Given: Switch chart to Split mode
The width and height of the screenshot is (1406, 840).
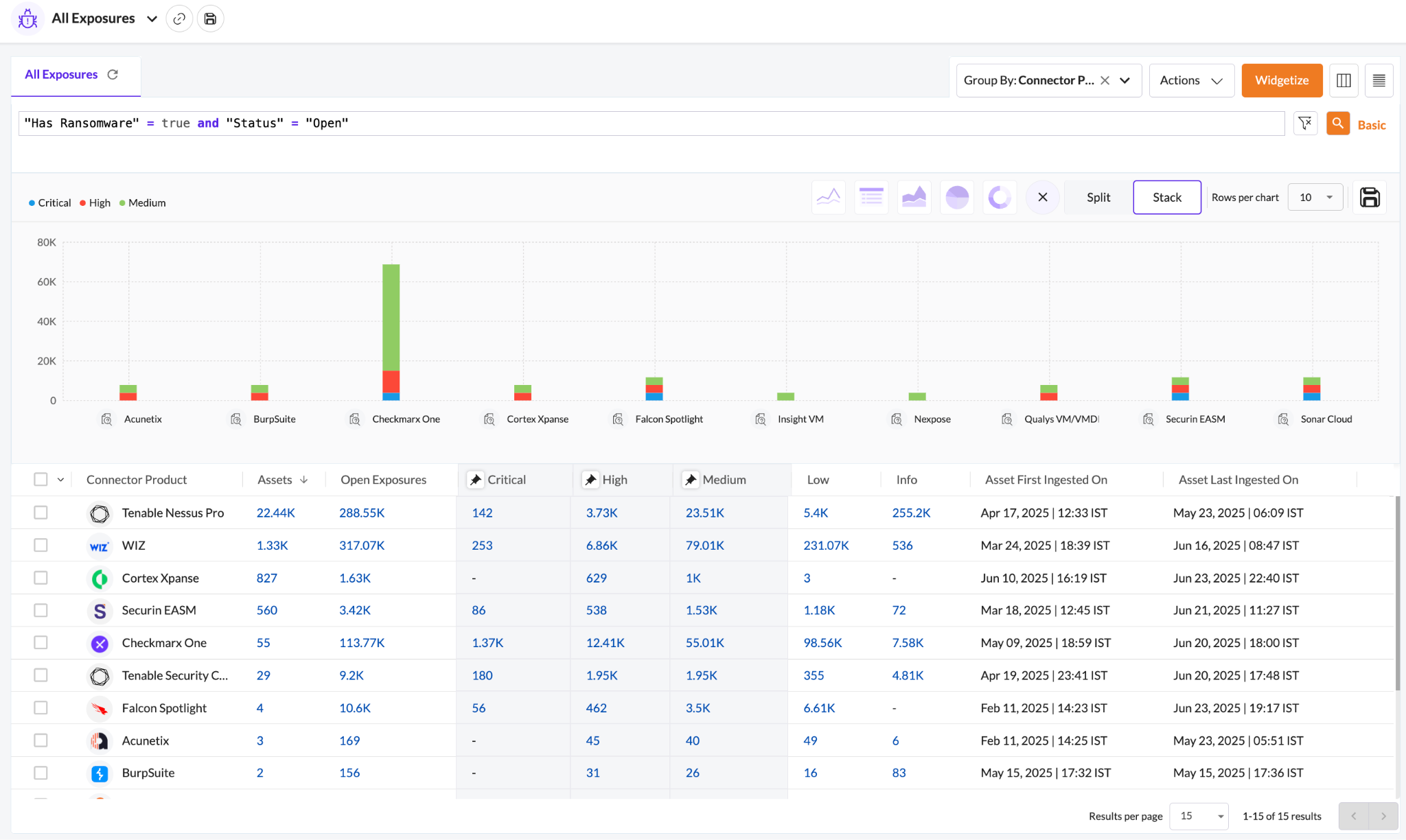Looking at the screenshot, I should coord(1098,198).
